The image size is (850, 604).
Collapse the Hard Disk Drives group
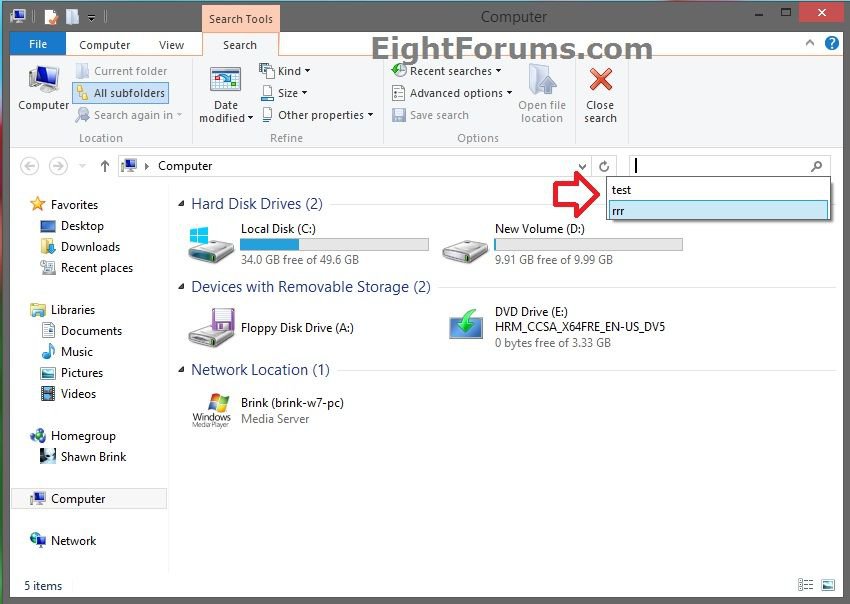click(x=181, y=204)
